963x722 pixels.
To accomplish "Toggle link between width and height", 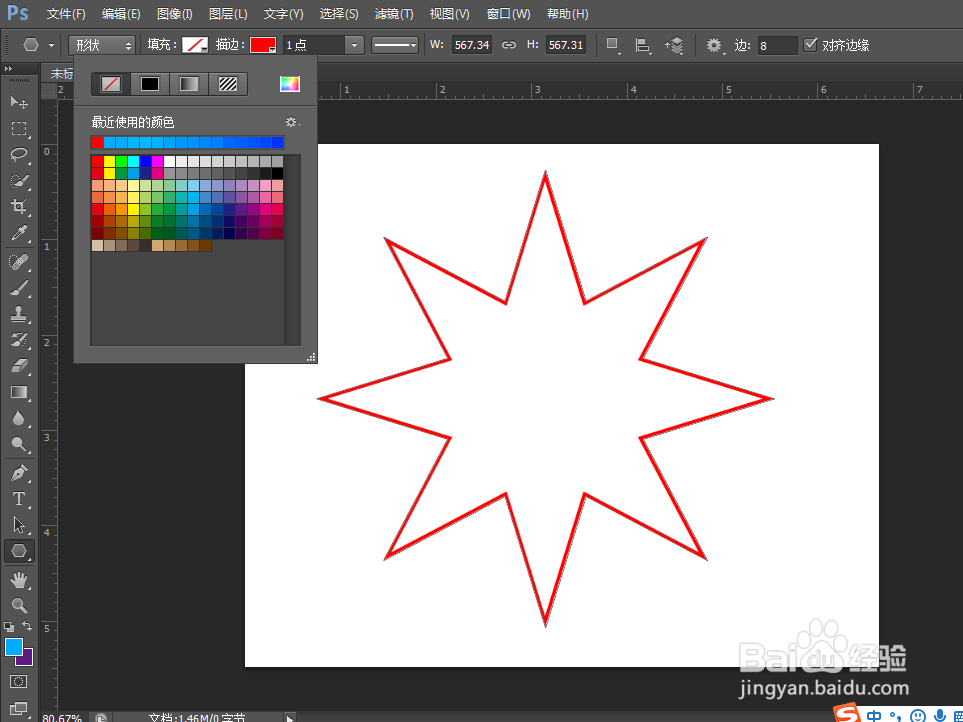I will [x=509, y=45].
